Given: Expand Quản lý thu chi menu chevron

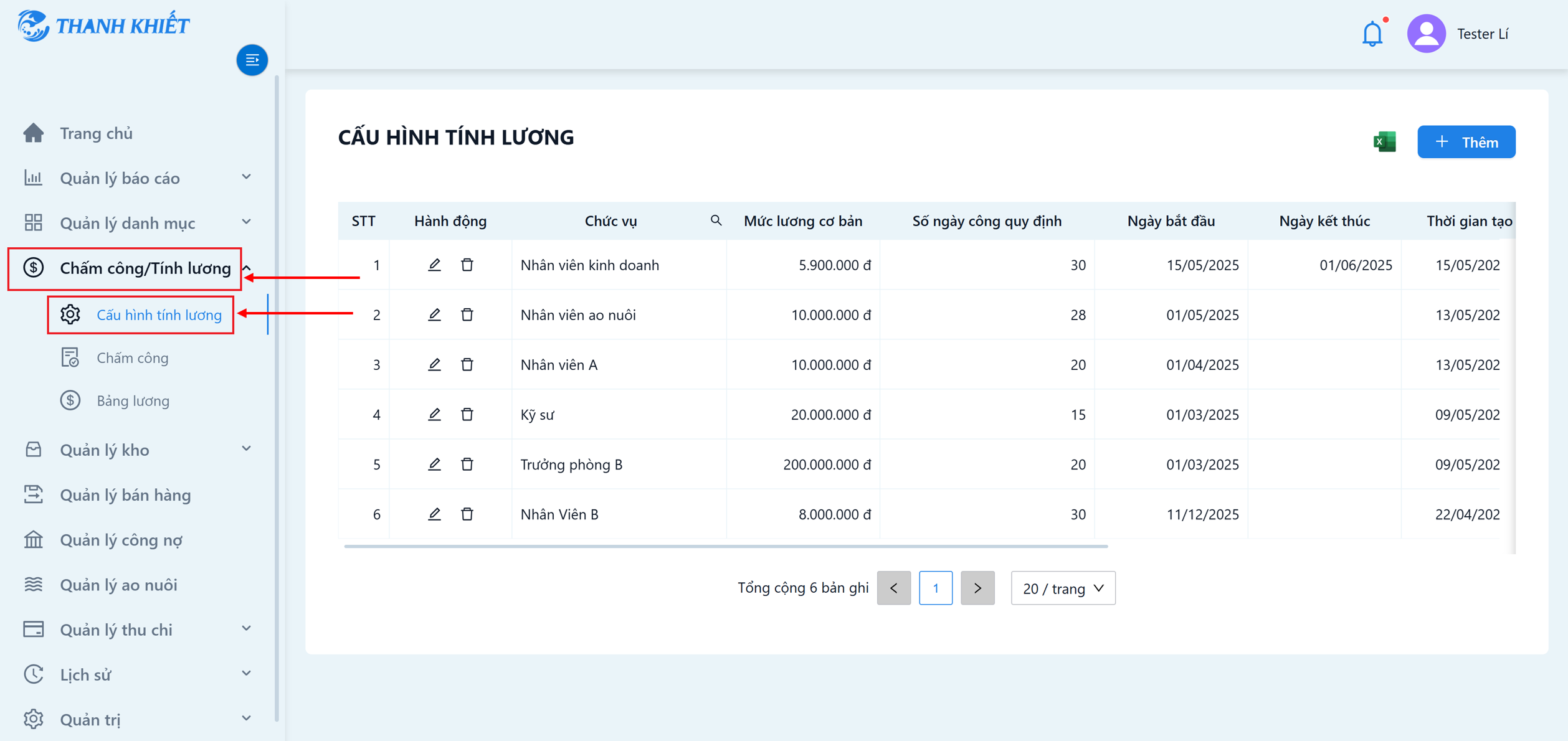Looking at the screenshot, I should 247,628.
